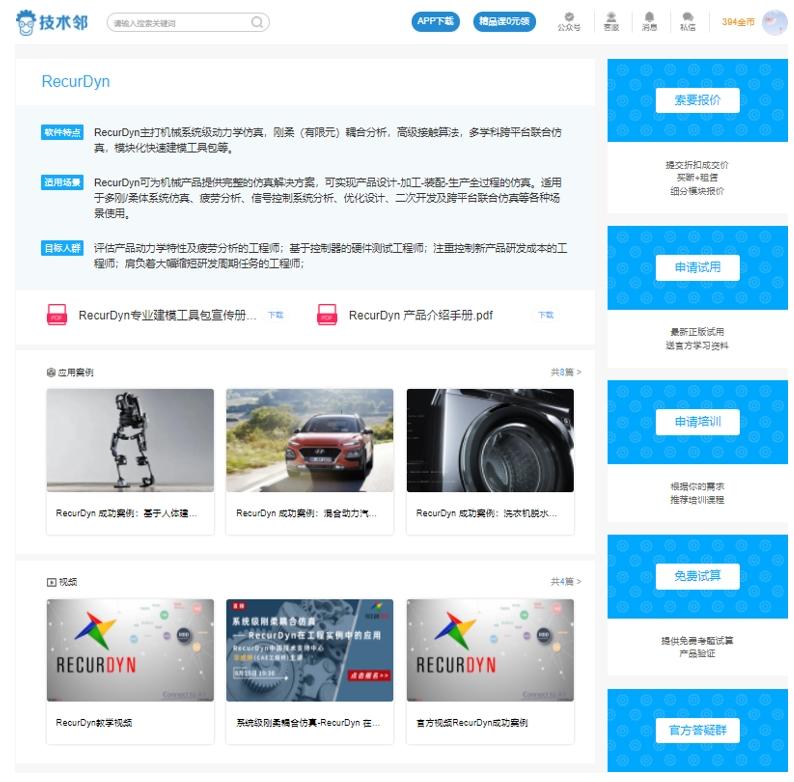Open case title 混合动力汽...

[x=306, y=513]
